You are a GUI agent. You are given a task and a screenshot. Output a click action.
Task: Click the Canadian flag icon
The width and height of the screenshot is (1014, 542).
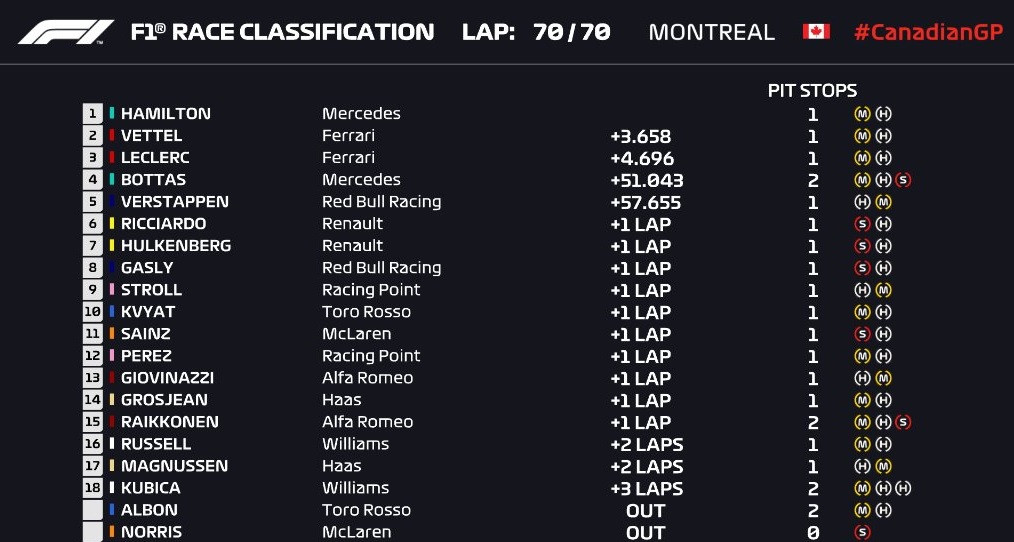click(x=816, y=32)
